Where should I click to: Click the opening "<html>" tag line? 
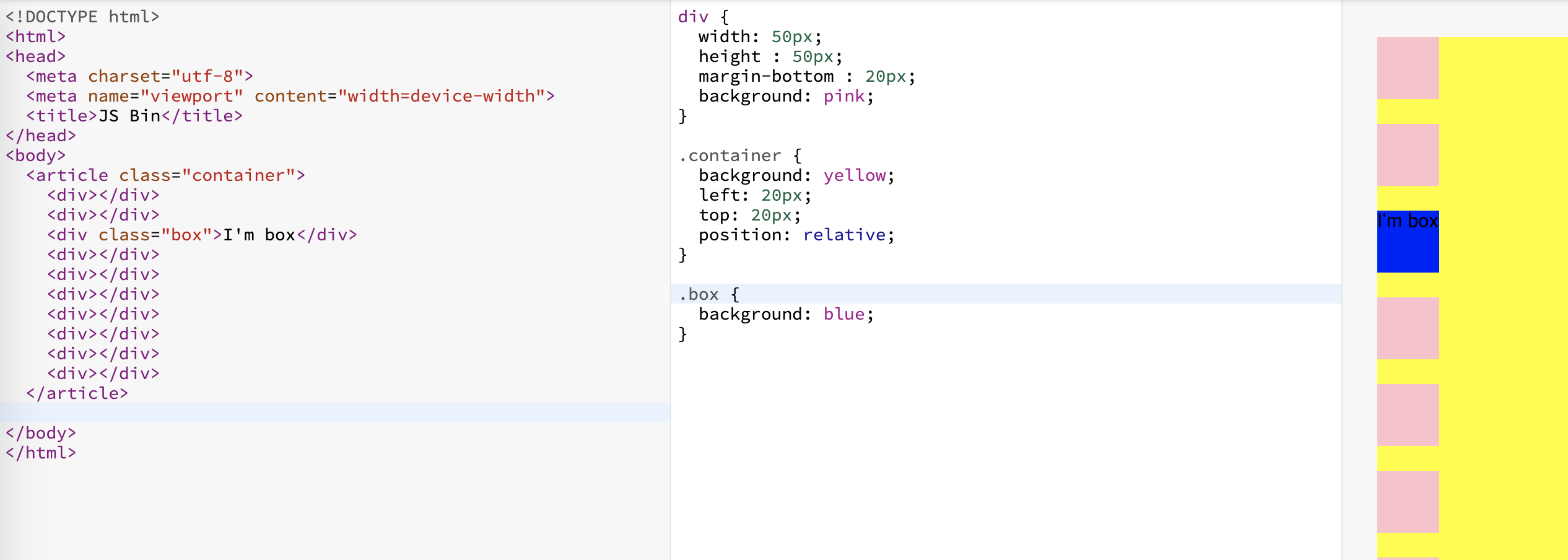coord(36,37)
